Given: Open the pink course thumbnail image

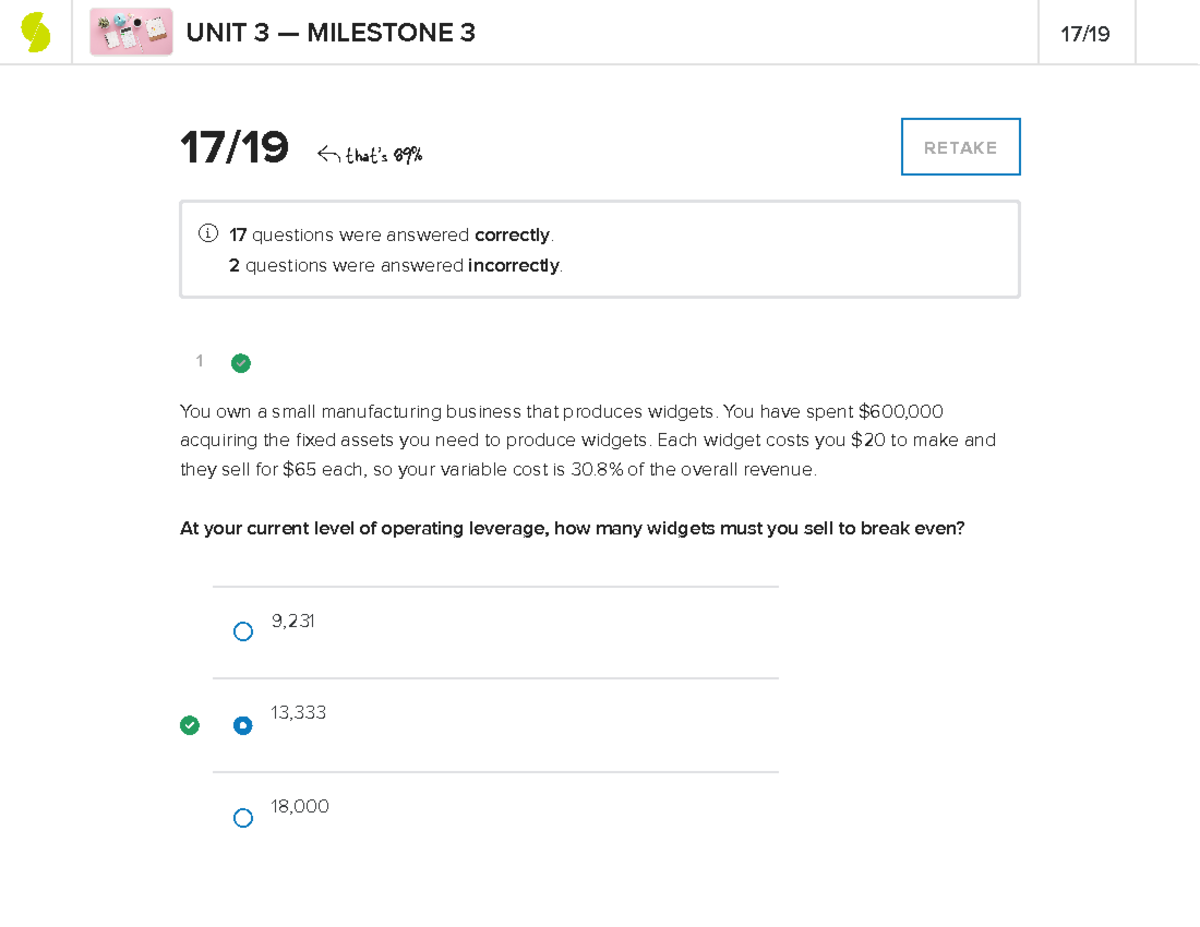Looking at the screenshot, I should 130,31.
